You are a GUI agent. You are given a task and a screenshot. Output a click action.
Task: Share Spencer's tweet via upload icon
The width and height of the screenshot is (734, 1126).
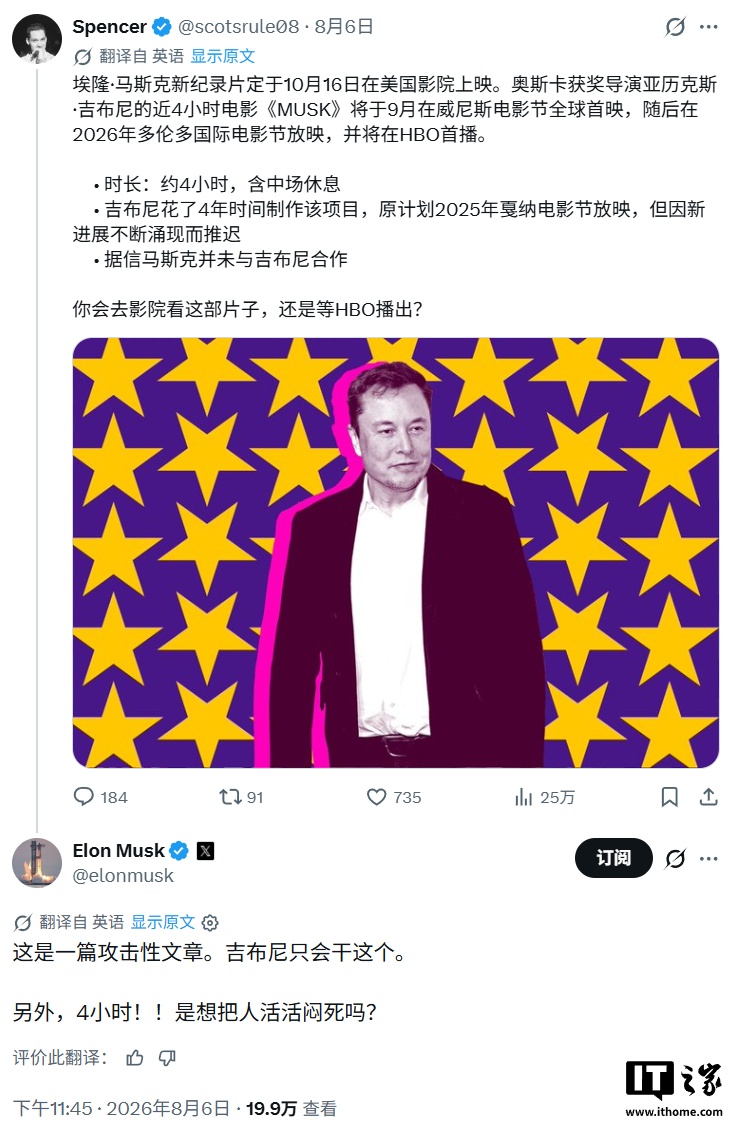click(709, 797)
